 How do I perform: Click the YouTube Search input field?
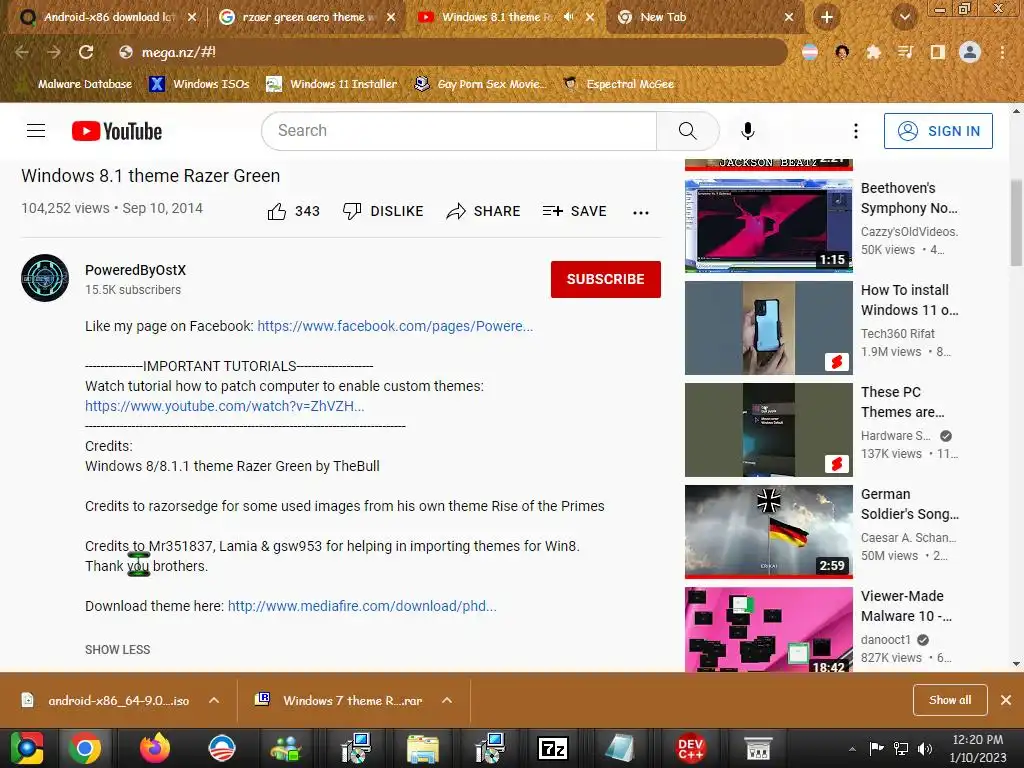(459, 131)
